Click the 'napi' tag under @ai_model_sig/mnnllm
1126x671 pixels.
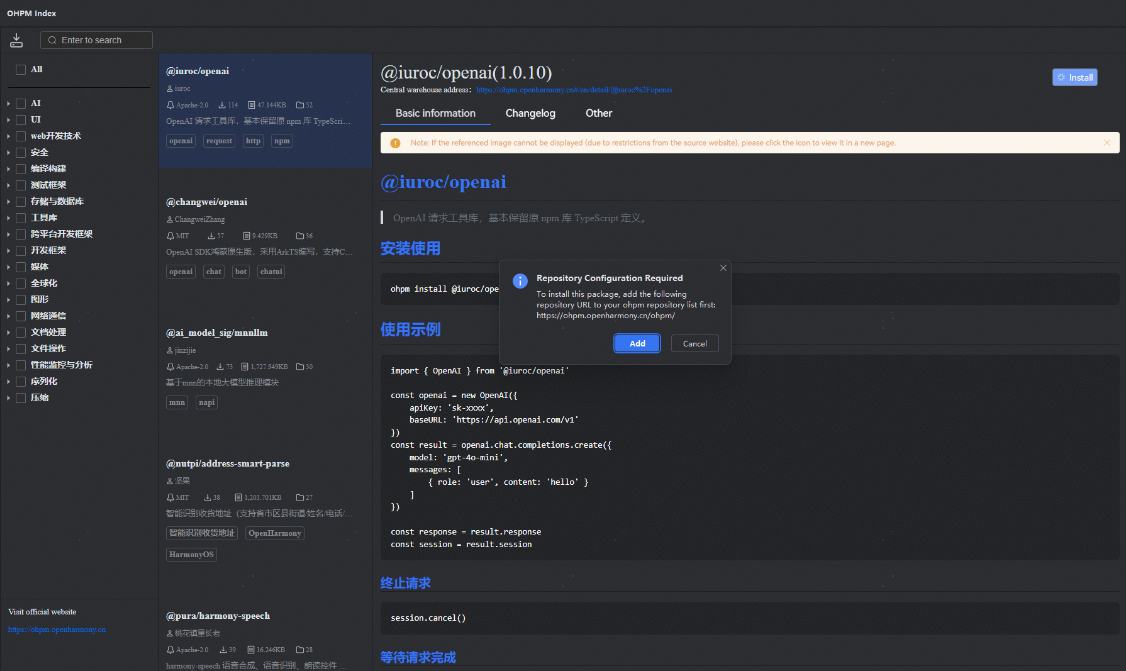pyautogui.click(x=207, y=402)
